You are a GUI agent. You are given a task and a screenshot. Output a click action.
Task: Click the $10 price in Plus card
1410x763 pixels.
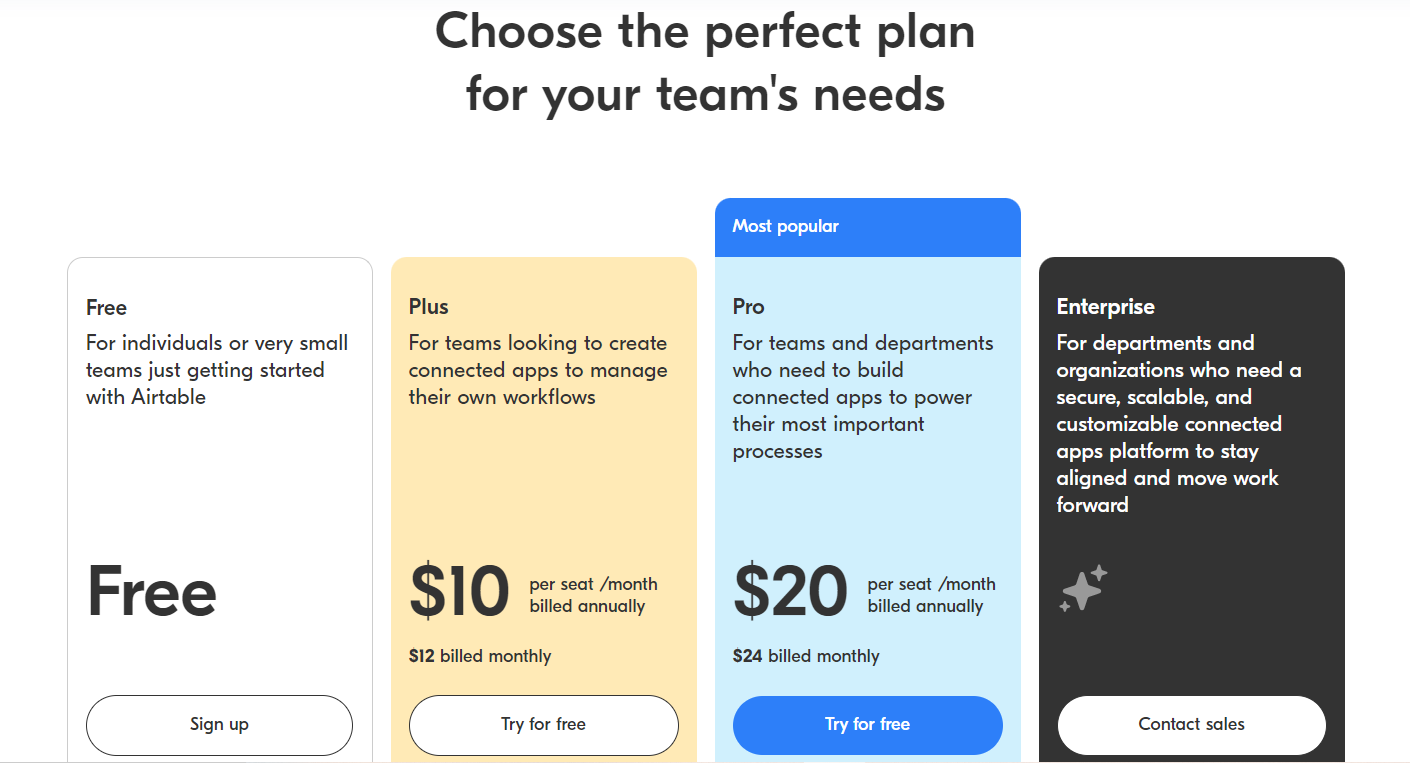coord(460,591)
